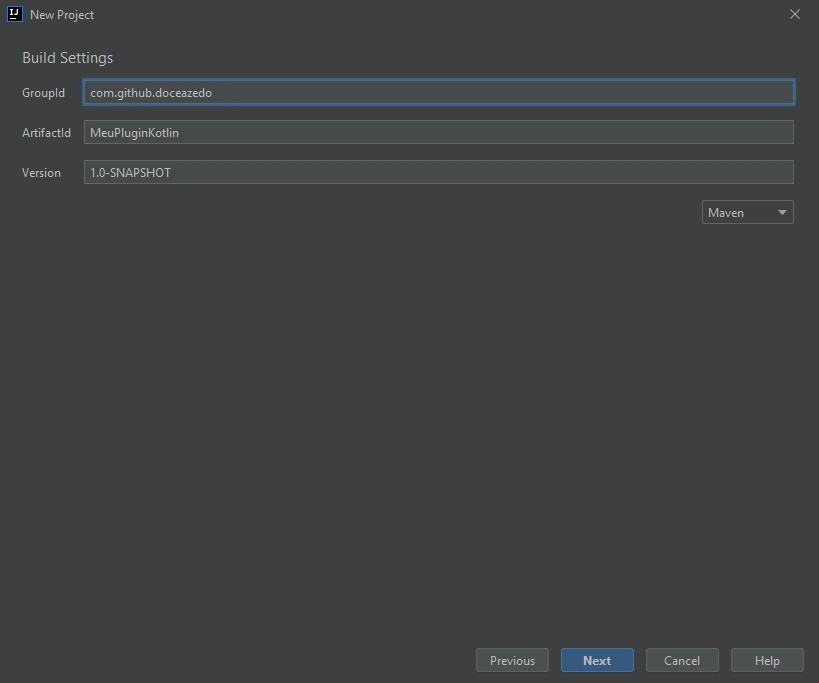The image size is (819, 683).
Task: Click the New Project window title text
Action: [62, 15]
